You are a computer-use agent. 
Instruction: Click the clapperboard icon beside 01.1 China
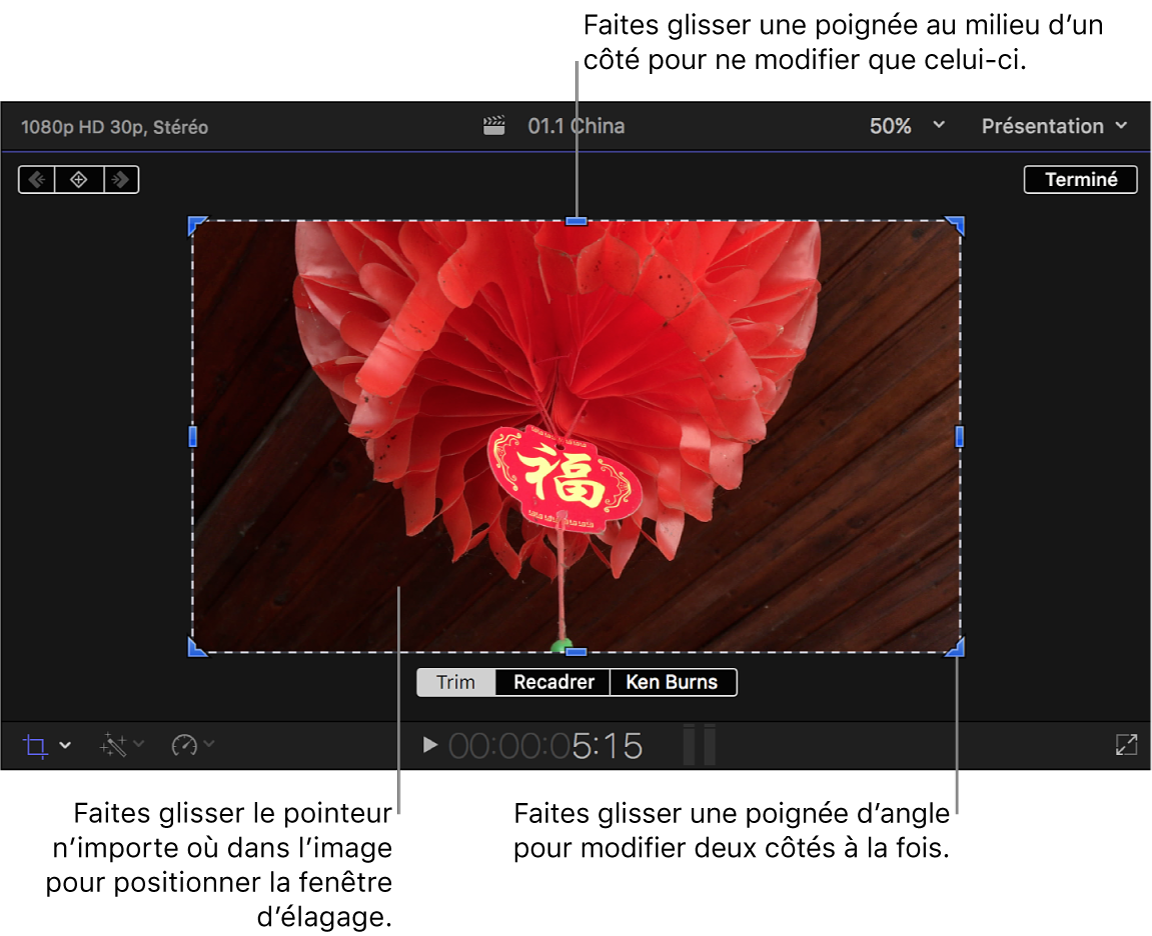coord(494,126)
